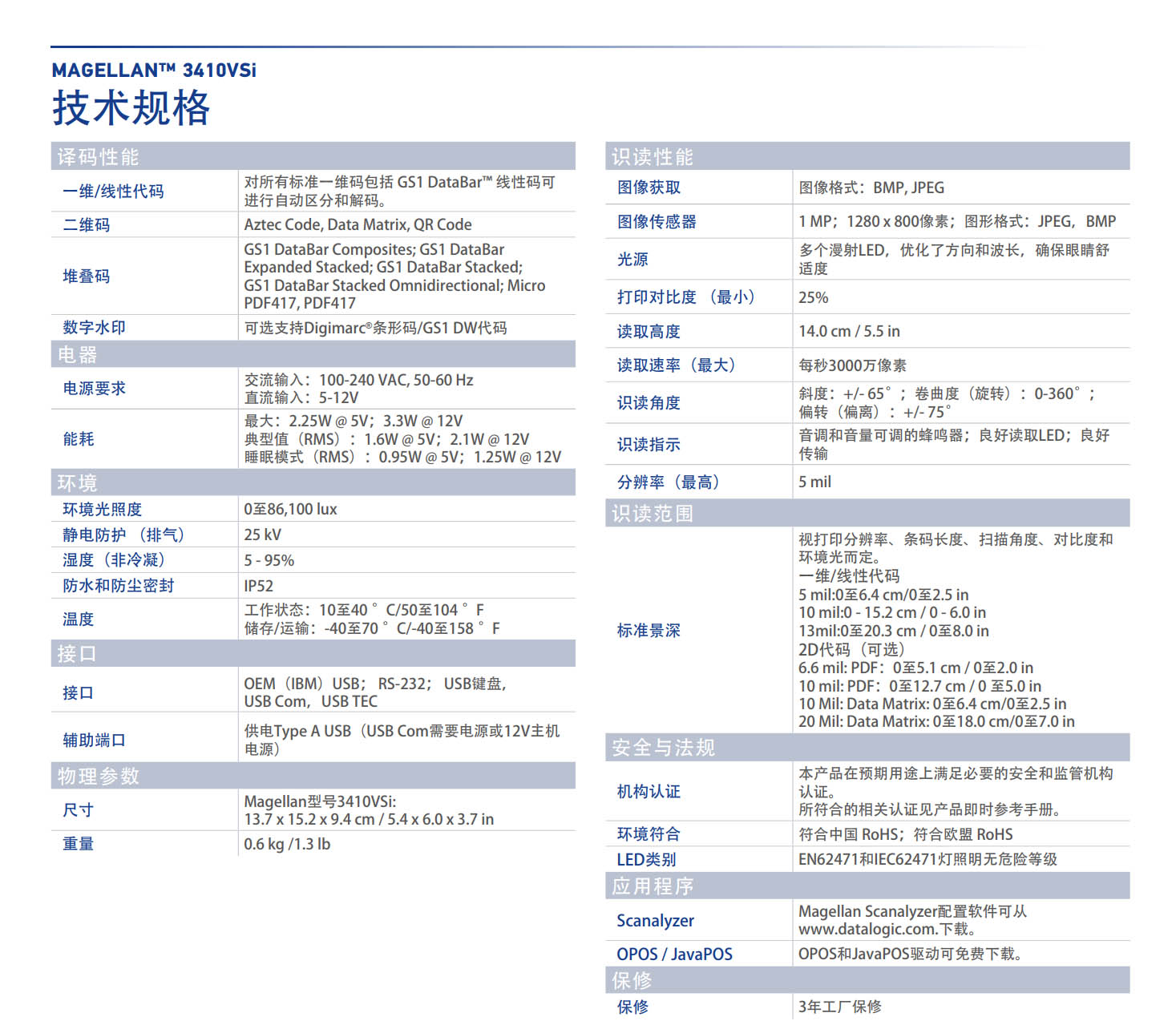1176x1033 pixels.
Task: Select the '温度' row label
Action: point(79,619)
